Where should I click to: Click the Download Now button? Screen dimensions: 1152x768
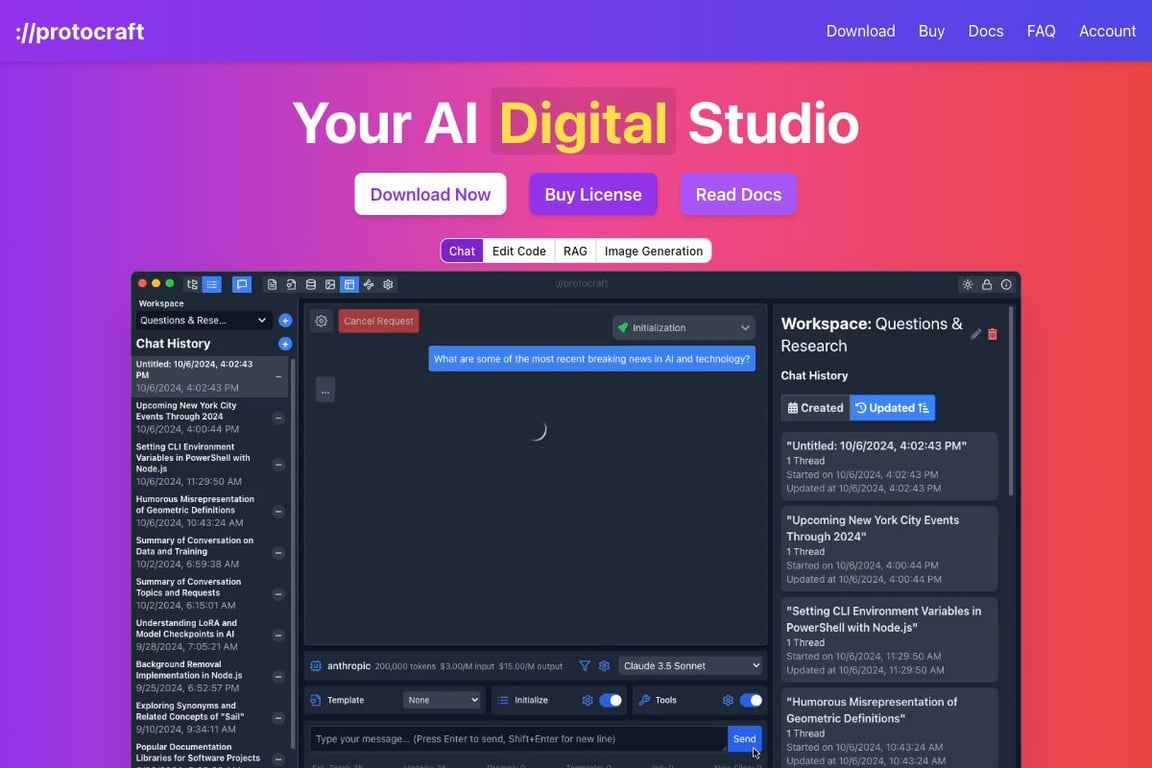coord(431,194)
